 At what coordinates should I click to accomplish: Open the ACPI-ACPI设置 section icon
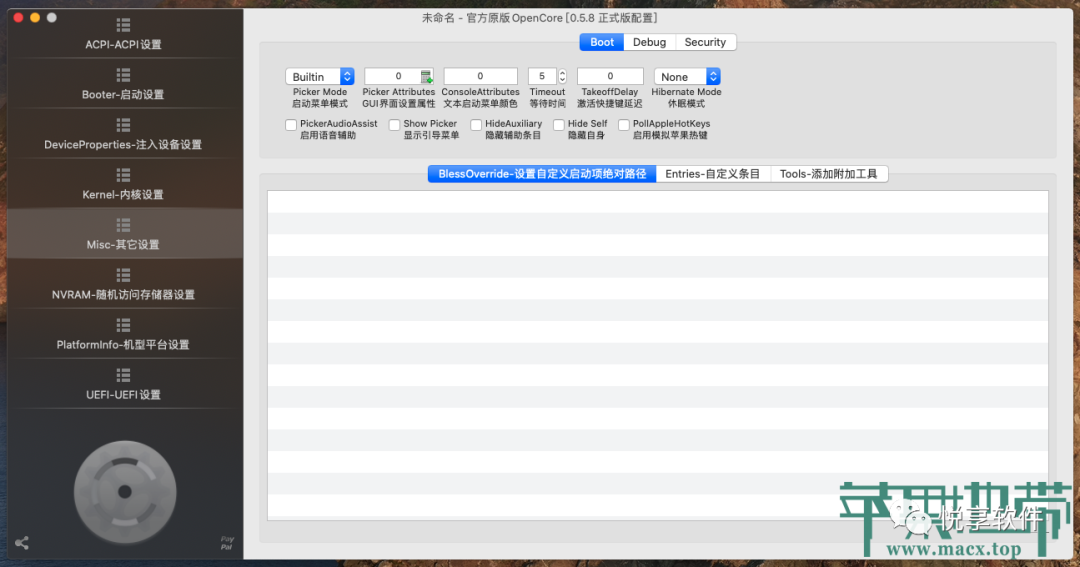pyautogui.click(x=123, y=25)
